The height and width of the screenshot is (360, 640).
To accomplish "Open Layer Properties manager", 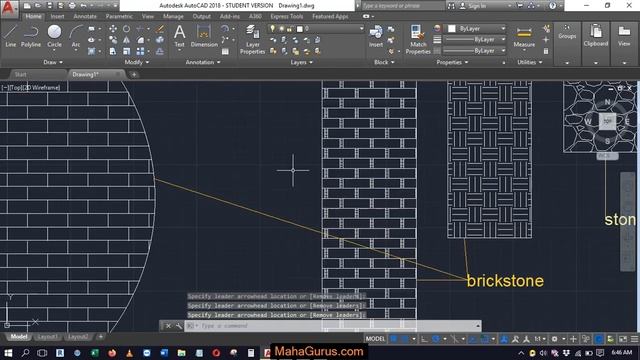I will pyautogui.click(x=252, y=39).
